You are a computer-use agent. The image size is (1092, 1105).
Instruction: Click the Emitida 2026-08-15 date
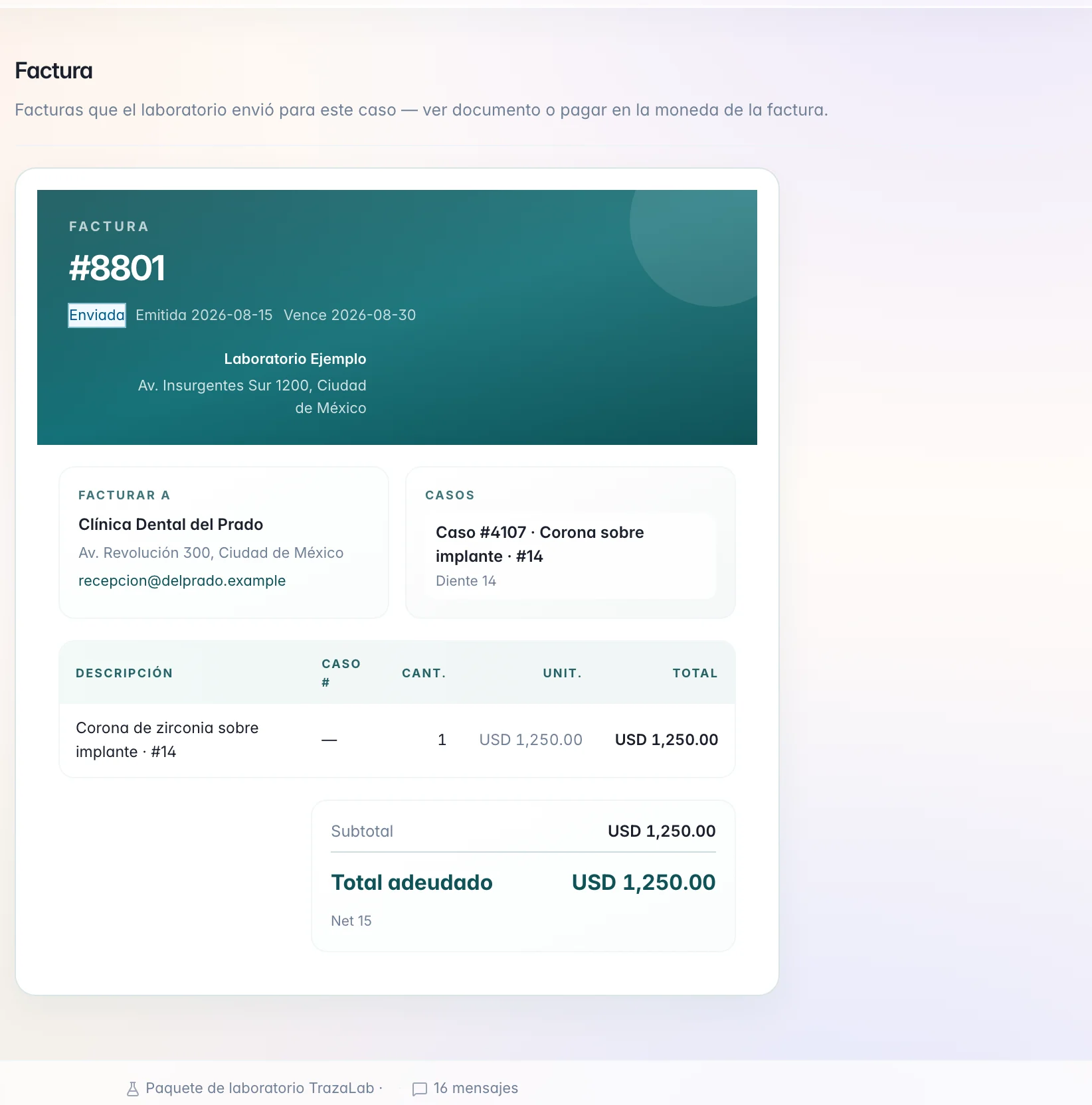204,315
